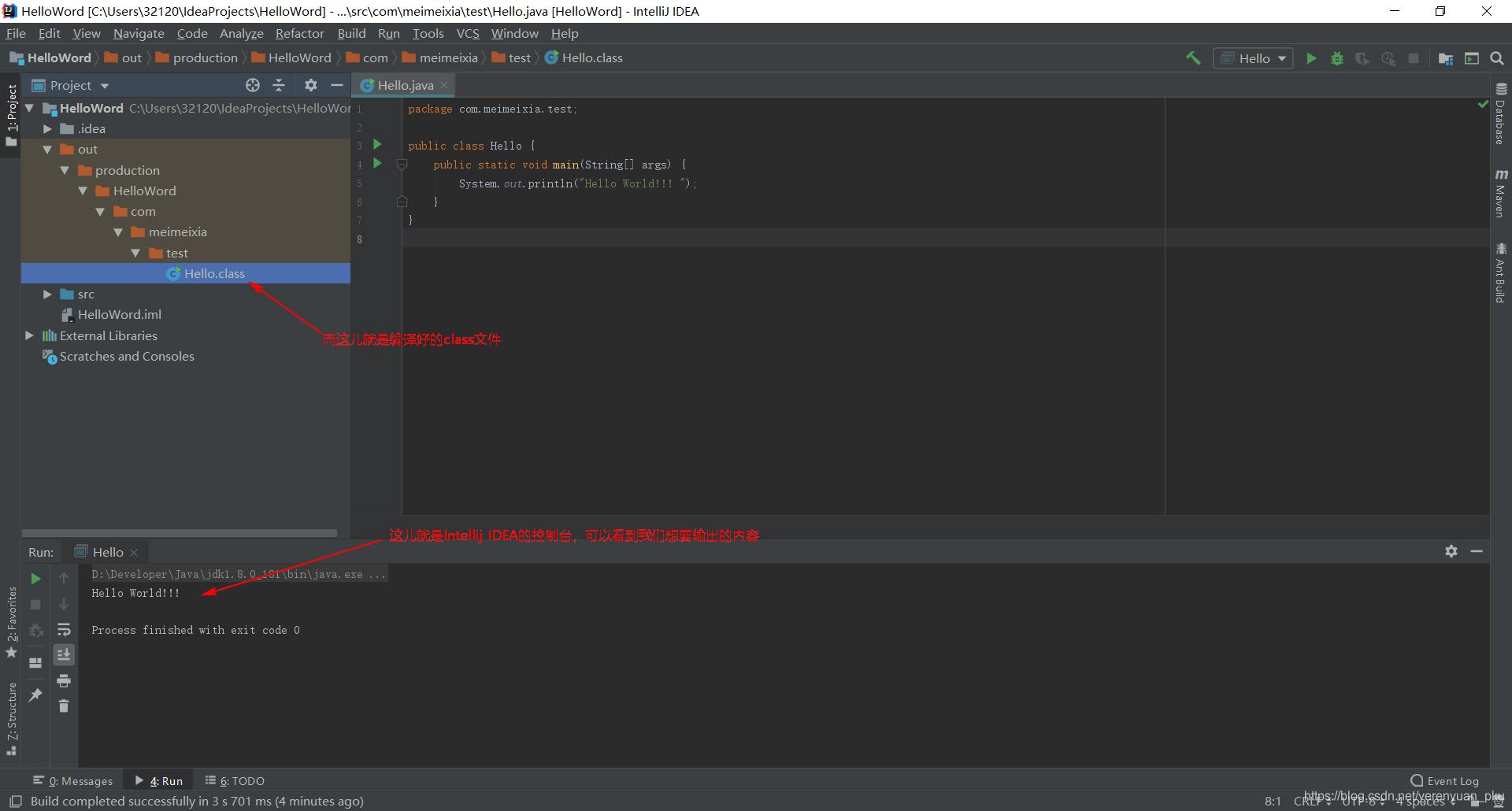
Task: Click the locate target icon in Project panel
Action: click(x=253, y=85)
